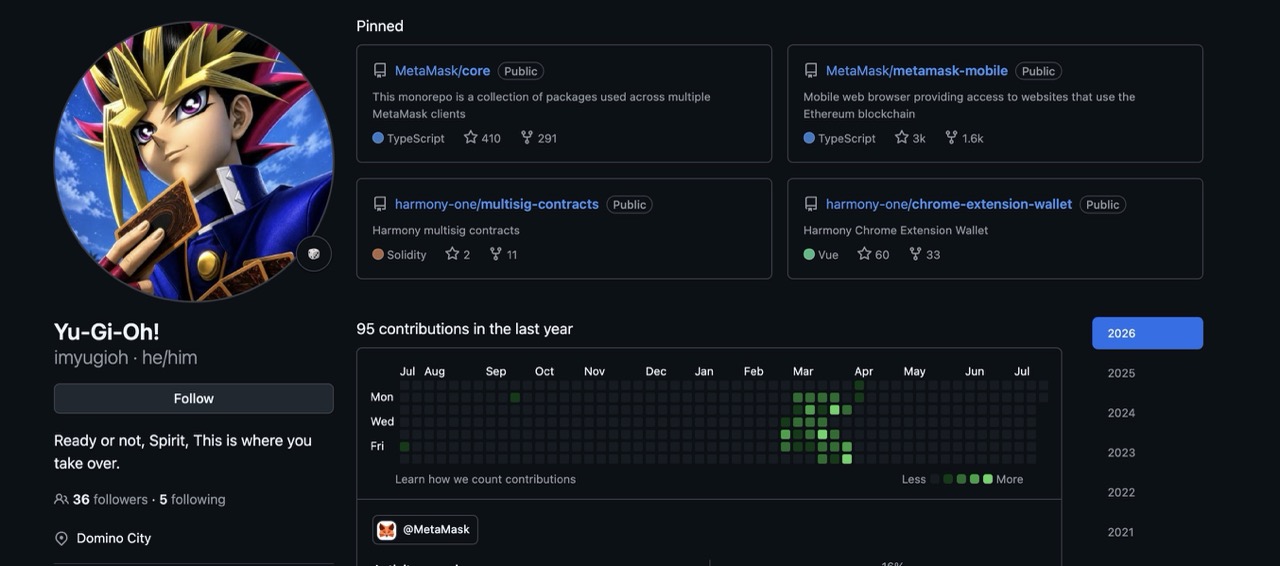
Task: Click the MetaMask fox logo icon
Action: pyautogui.click(x=387, y=530)
